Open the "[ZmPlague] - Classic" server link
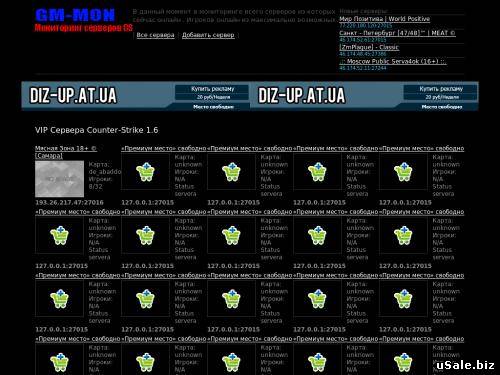The width and height of the screenshot is (500, 375). tap(369, 47)
